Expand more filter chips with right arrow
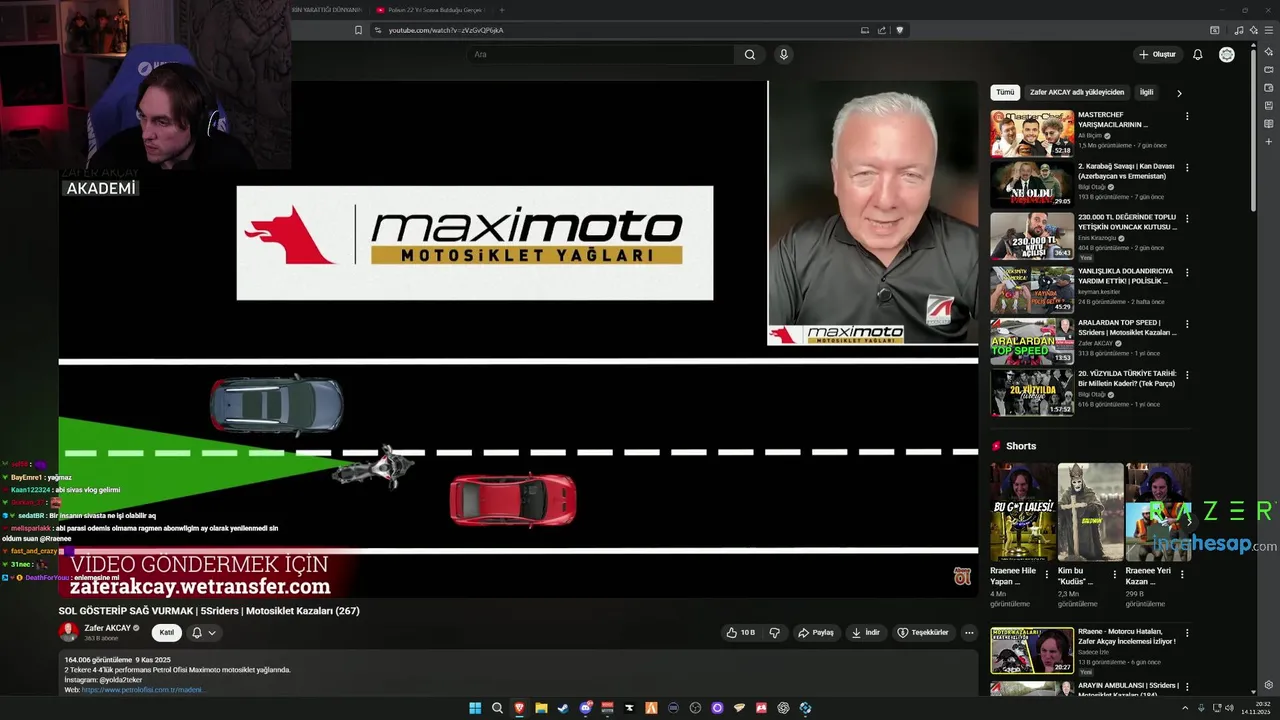Image resolution: width=1280 pixels, height=720 pixels. 1179,93
